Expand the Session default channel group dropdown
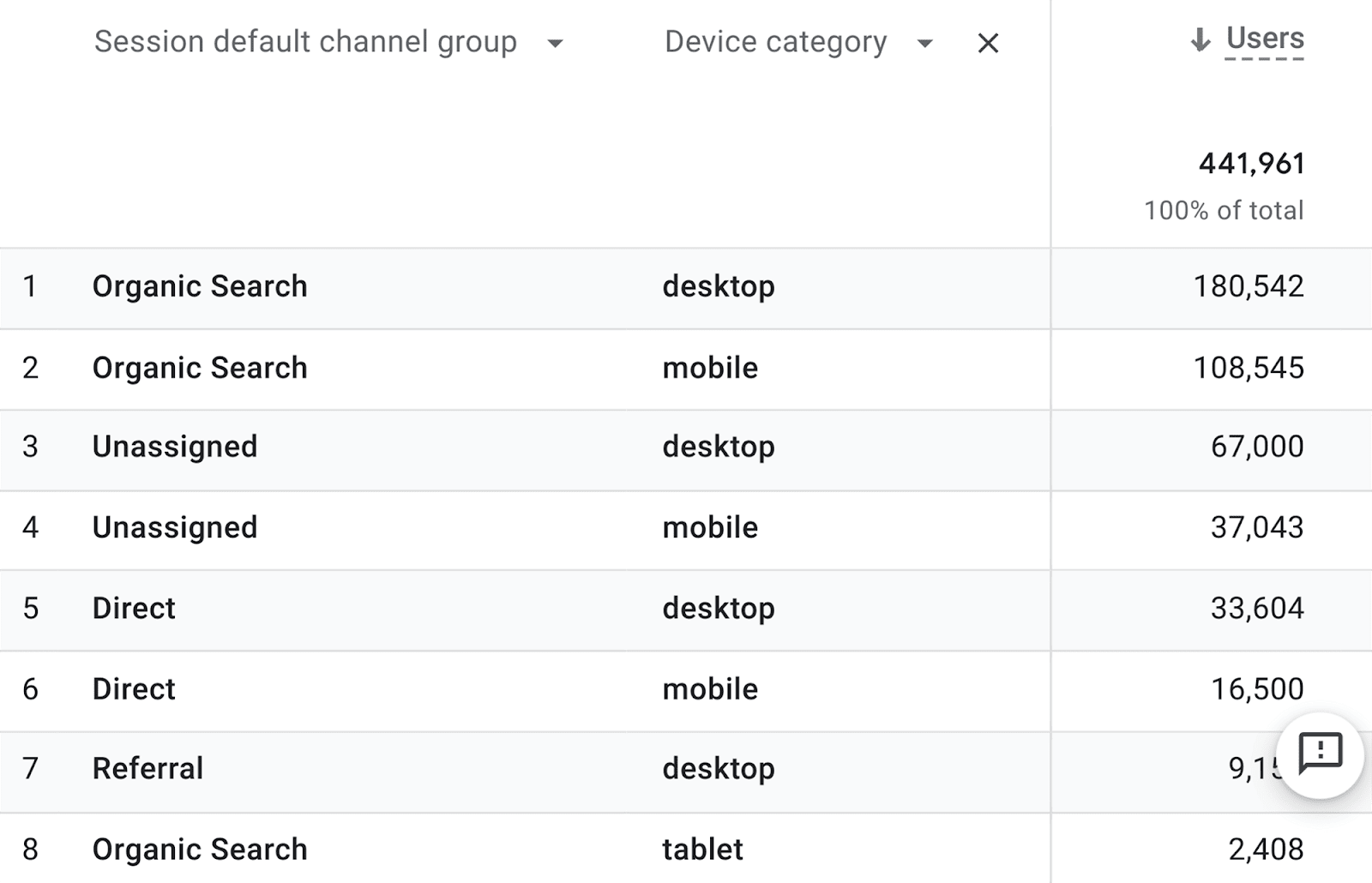Screen dimensions: 1372x883 click(556, 43)
